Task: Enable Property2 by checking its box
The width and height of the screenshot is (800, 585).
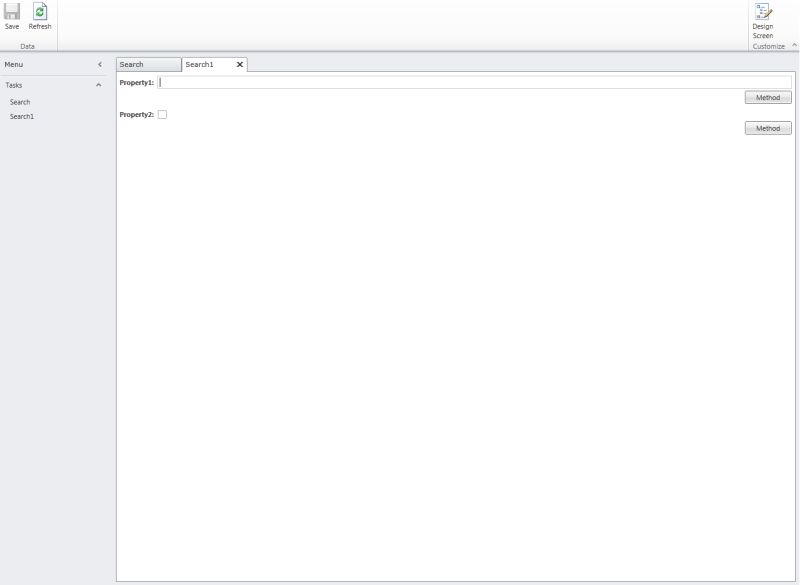Action: pos(160,114)
